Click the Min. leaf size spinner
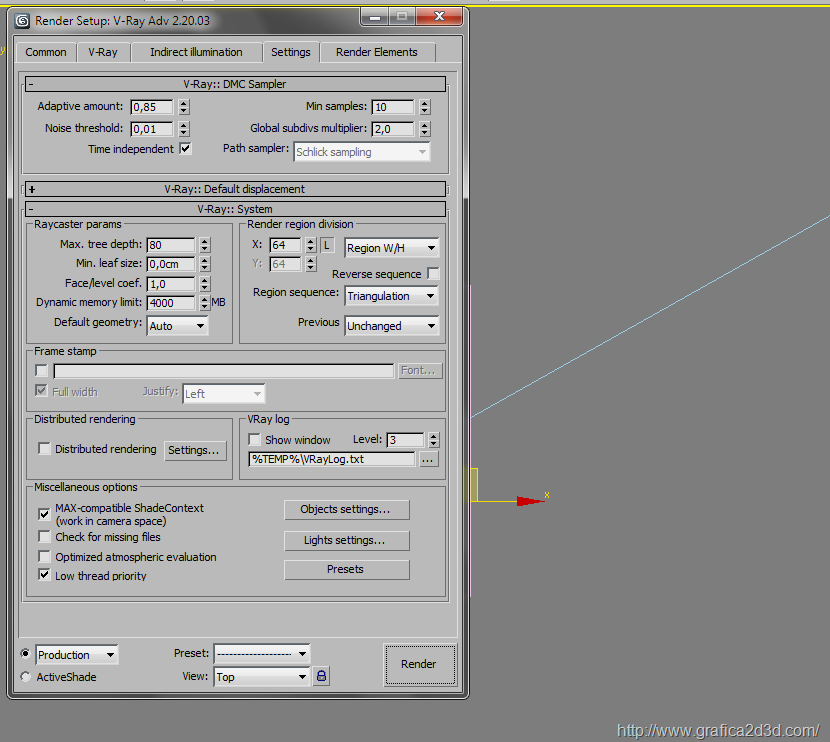Screen dimensions: 830x742 coord(205,264)
